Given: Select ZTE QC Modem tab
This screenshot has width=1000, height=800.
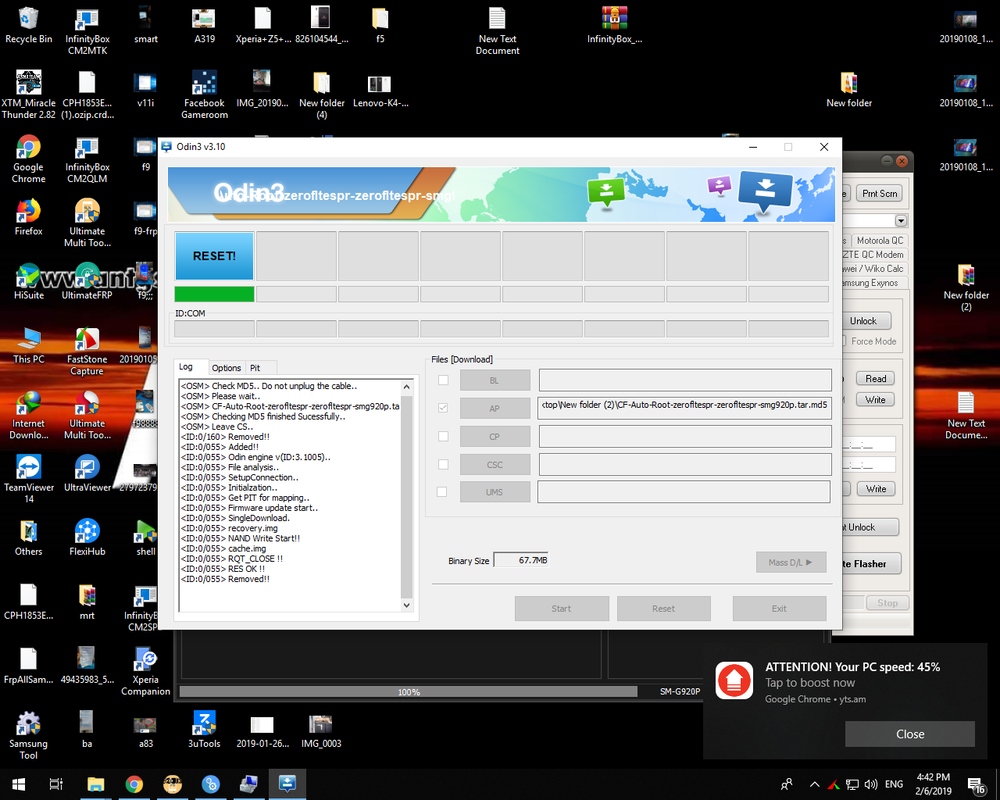Looking at the screenshot, I should click(x=874, y=255).
